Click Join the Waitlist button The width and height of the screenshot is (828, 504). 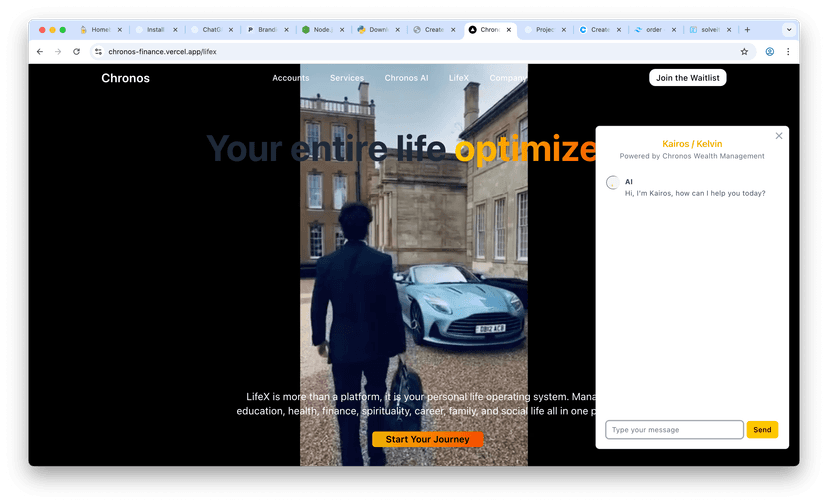point(688,78)
